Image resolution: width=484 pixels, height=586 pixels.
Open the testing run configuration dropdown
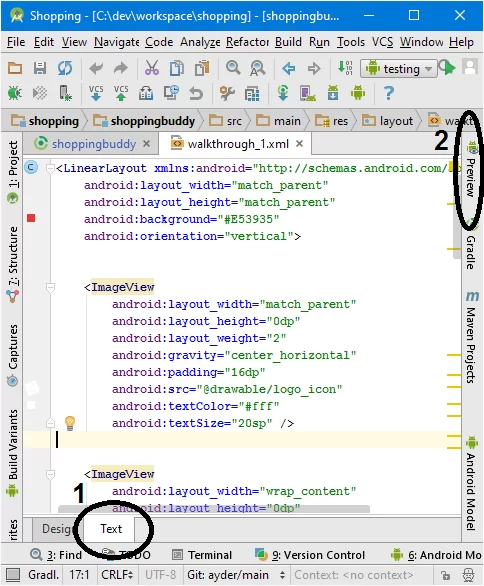pos(398,69)
